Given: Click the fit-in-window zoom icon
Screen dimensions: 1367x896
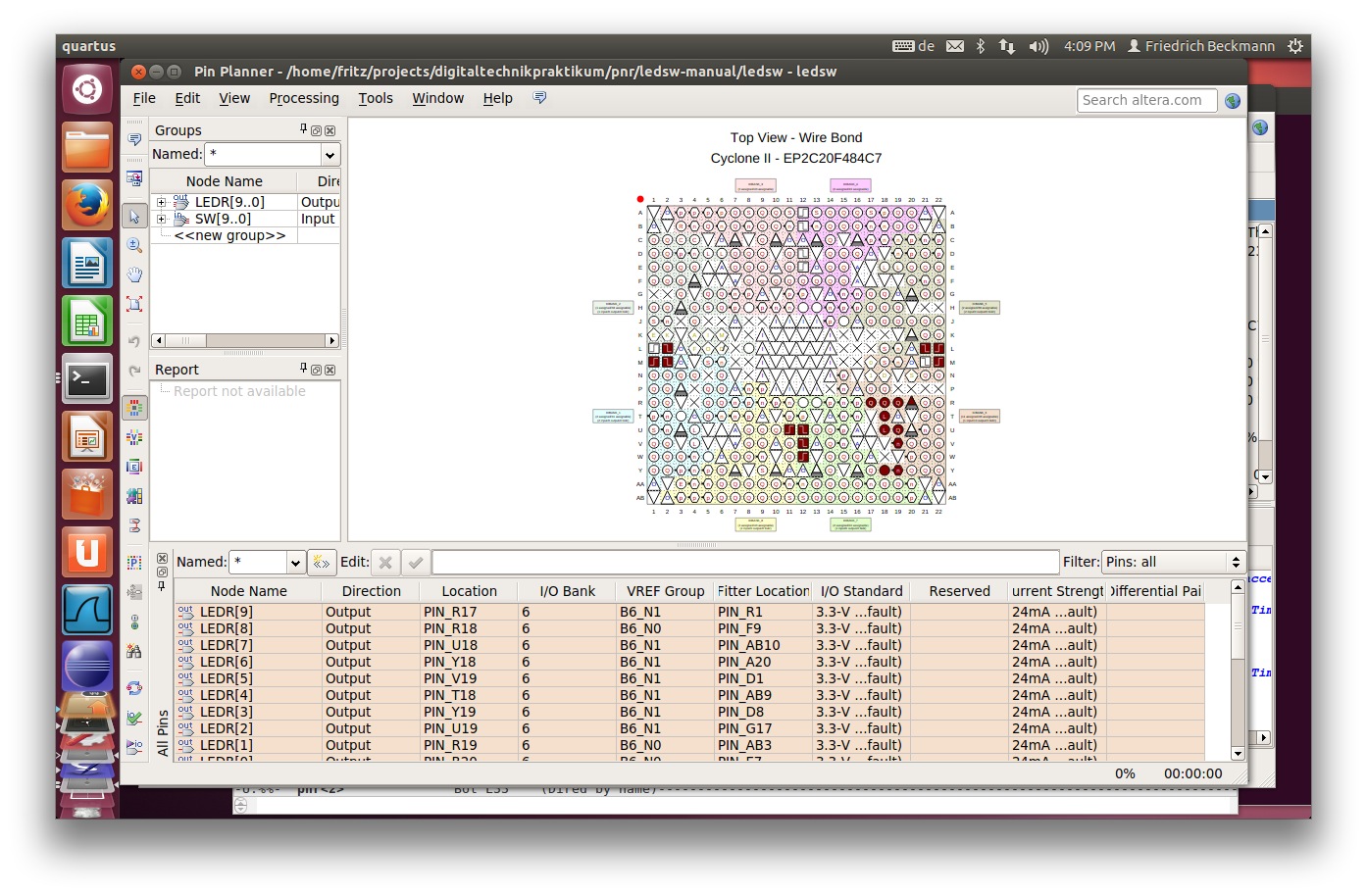Looking at the screenshot, I should pyautogui.click(x=134, y=304).
